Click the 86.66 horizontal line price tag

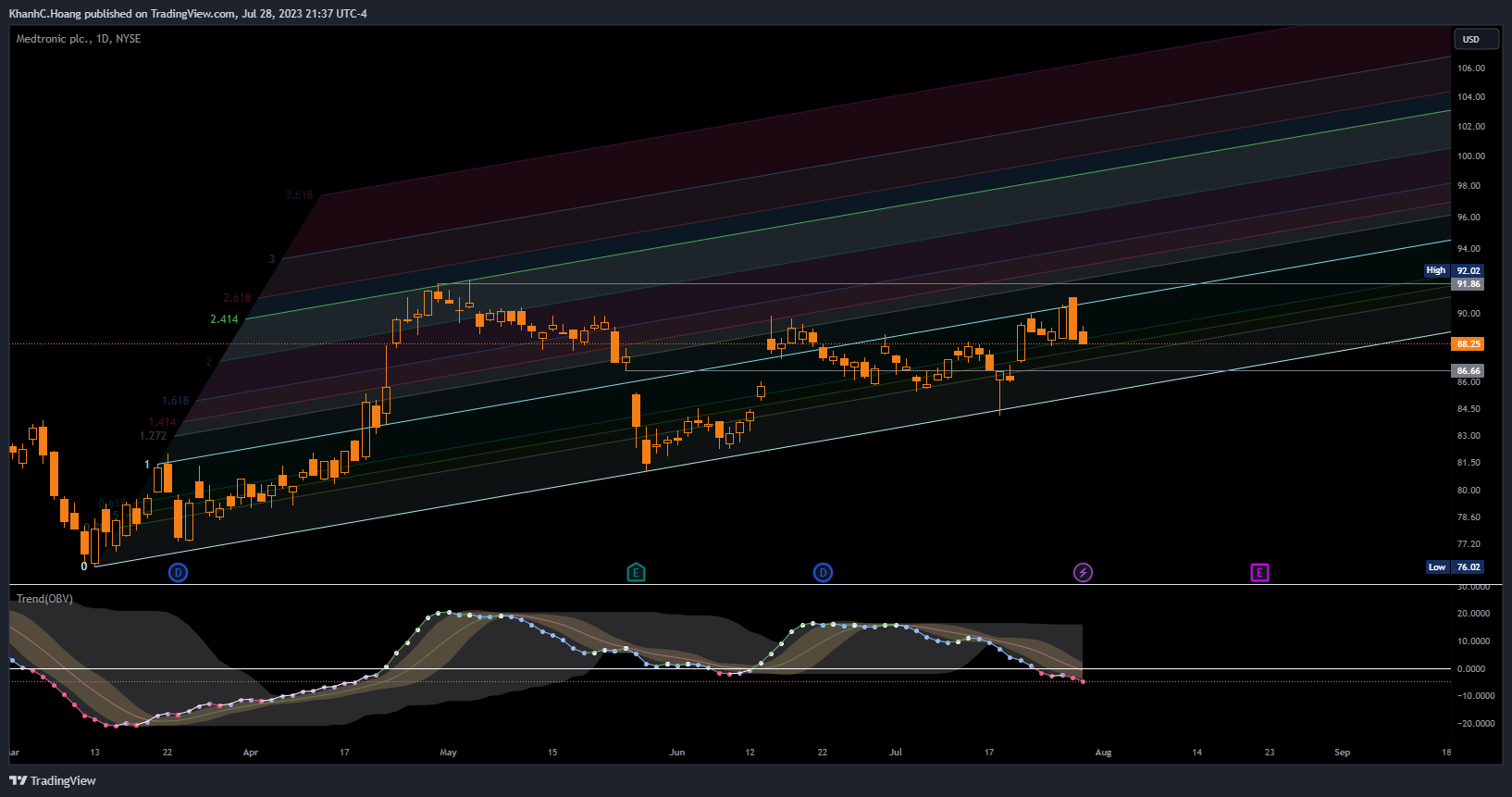pos(1469,370)
